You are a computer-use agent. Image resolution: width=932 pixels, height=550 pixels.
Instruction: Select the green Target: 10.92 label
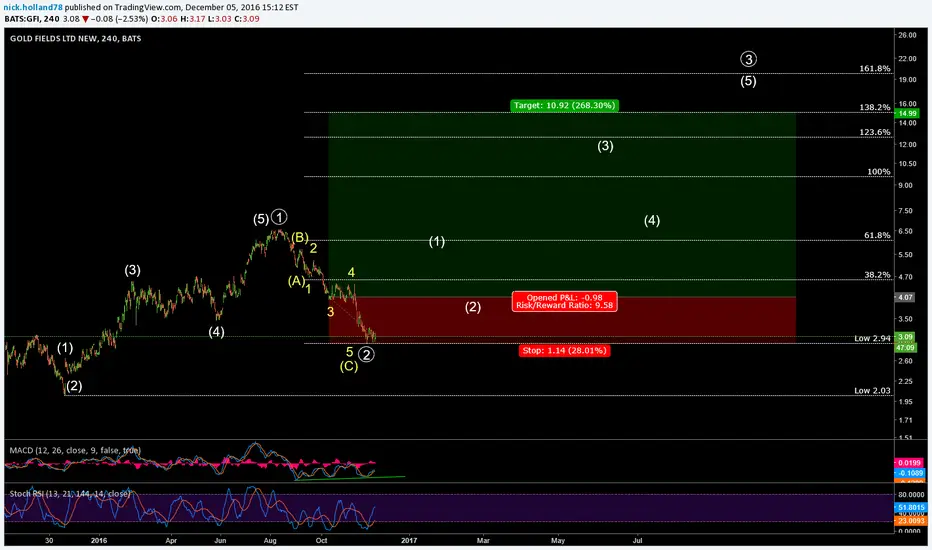pos(564,105)
